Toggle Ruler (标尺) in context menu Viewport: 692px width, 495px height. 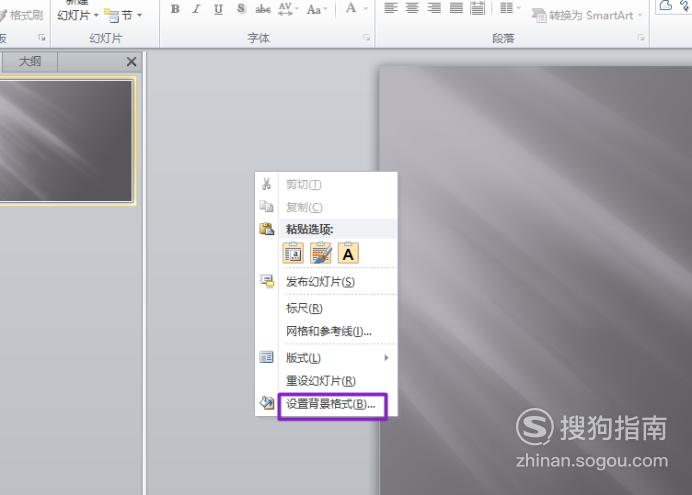327,308
